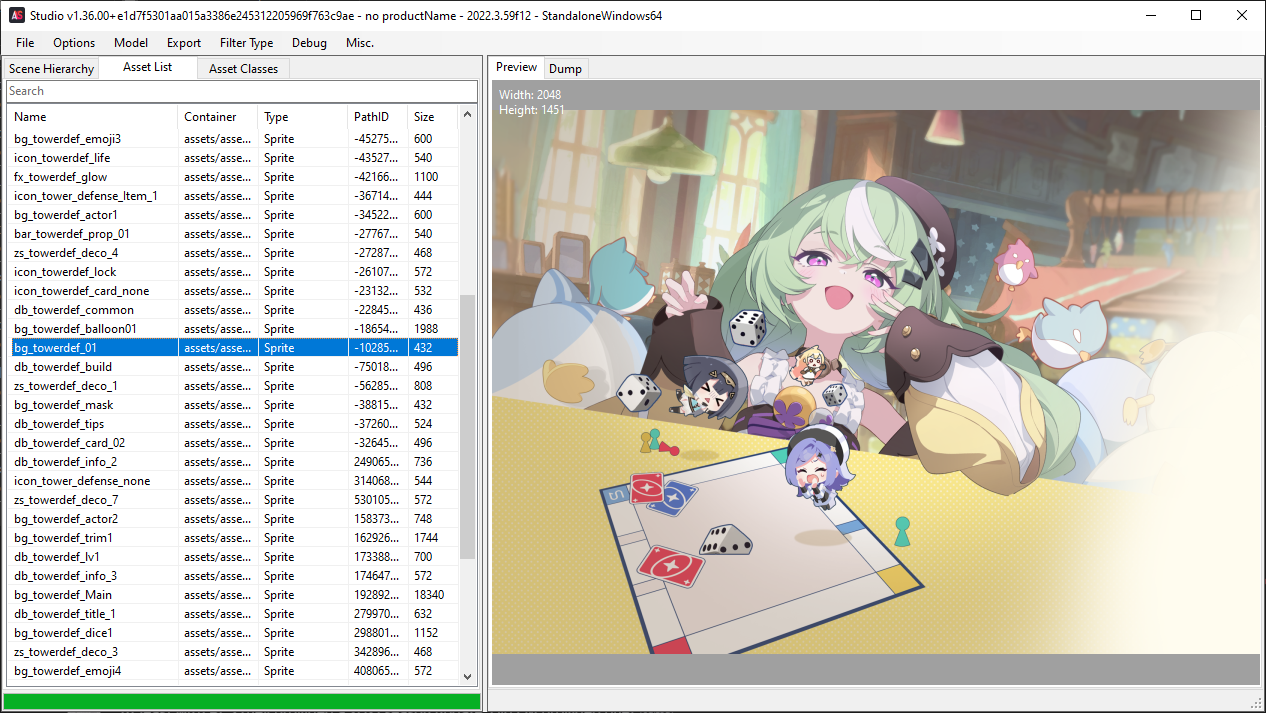
Task: Click the 1988 size value cell
Action: [x=433, y=329]
